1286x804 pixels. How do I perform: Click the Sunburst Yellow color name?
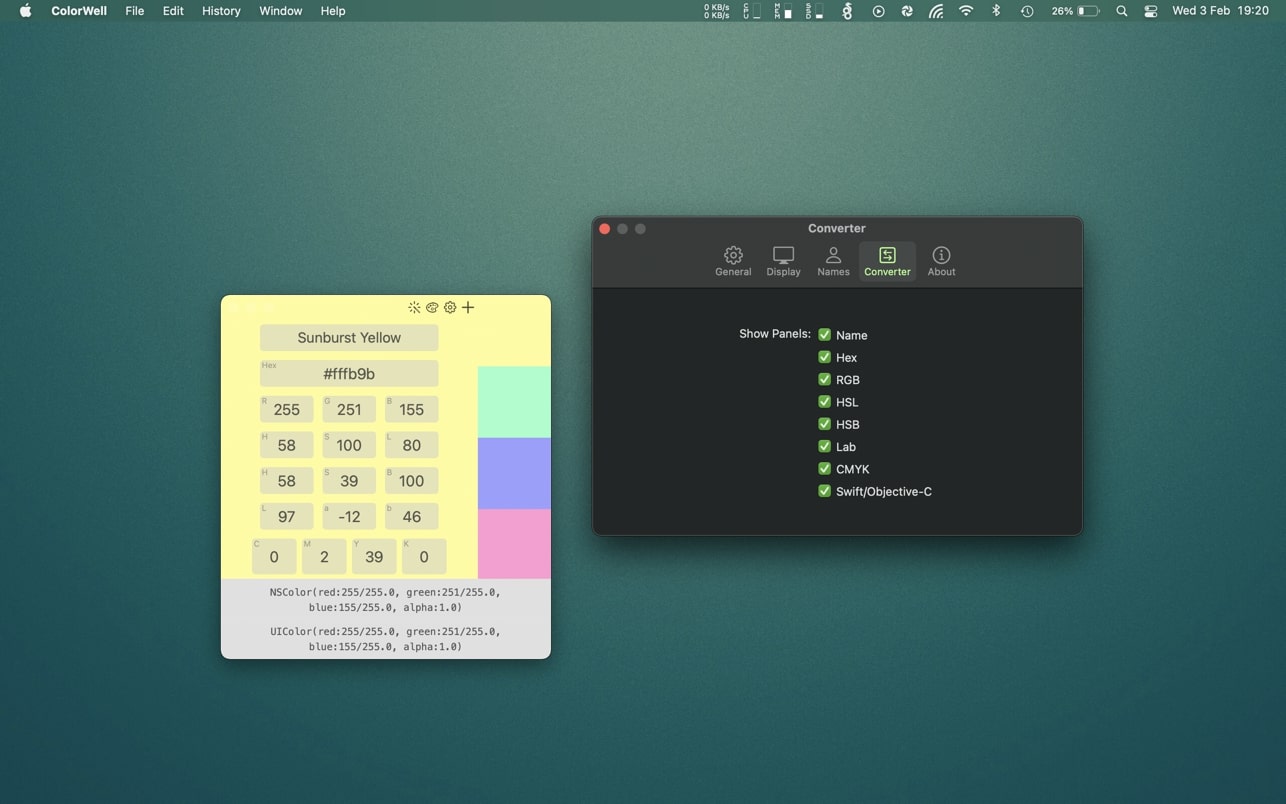(349, 338)
